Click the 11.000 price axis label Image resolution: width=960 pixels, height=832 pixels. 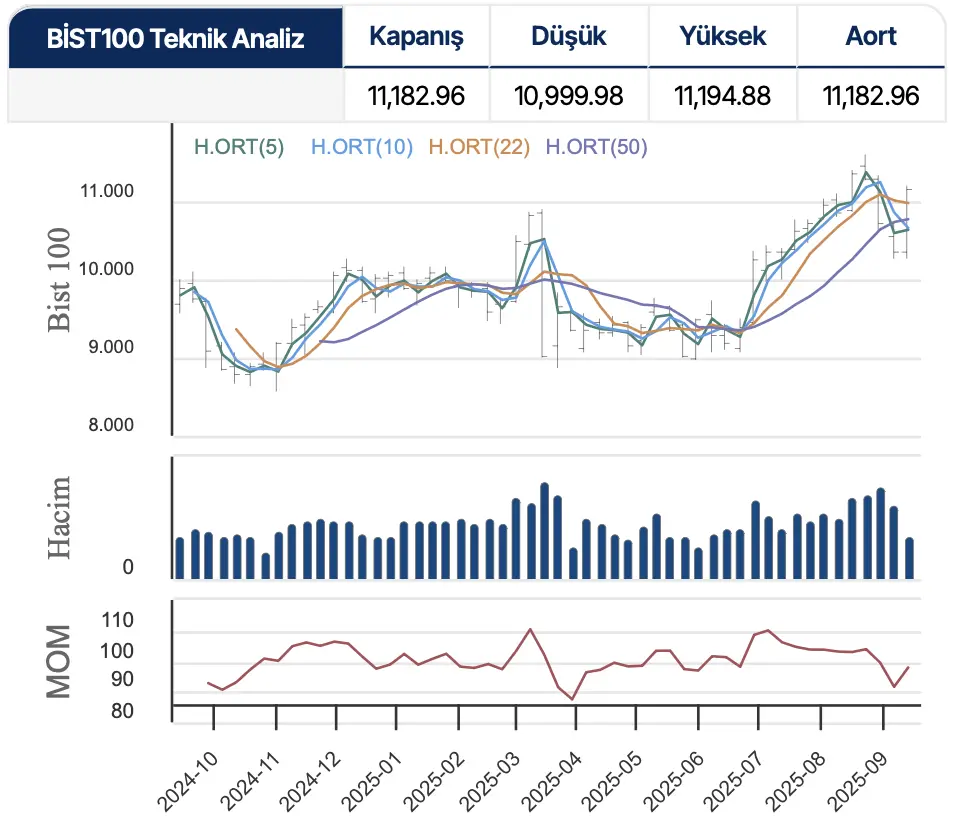click(107, 191)
